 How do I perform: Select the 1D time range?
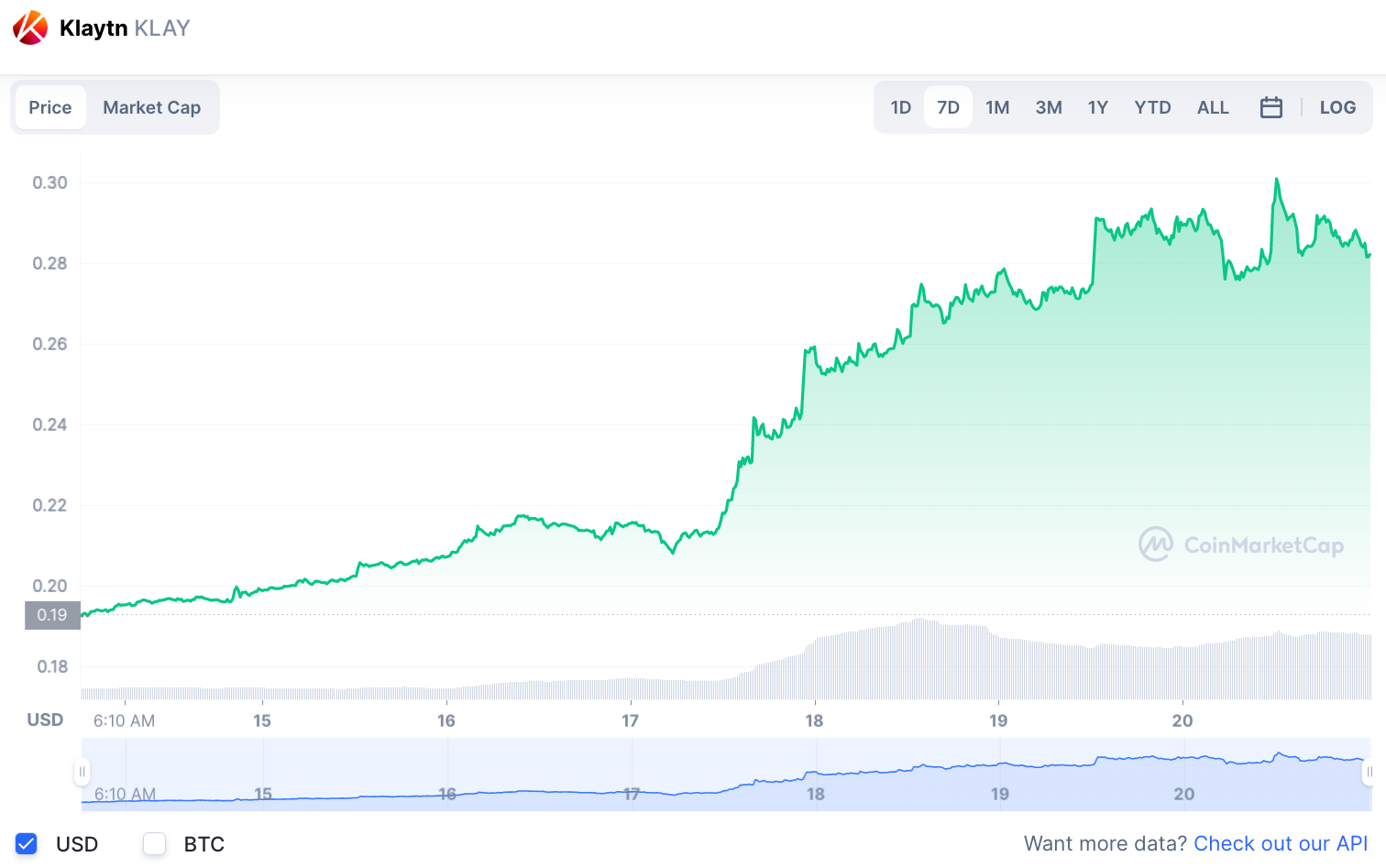point(901,107)
